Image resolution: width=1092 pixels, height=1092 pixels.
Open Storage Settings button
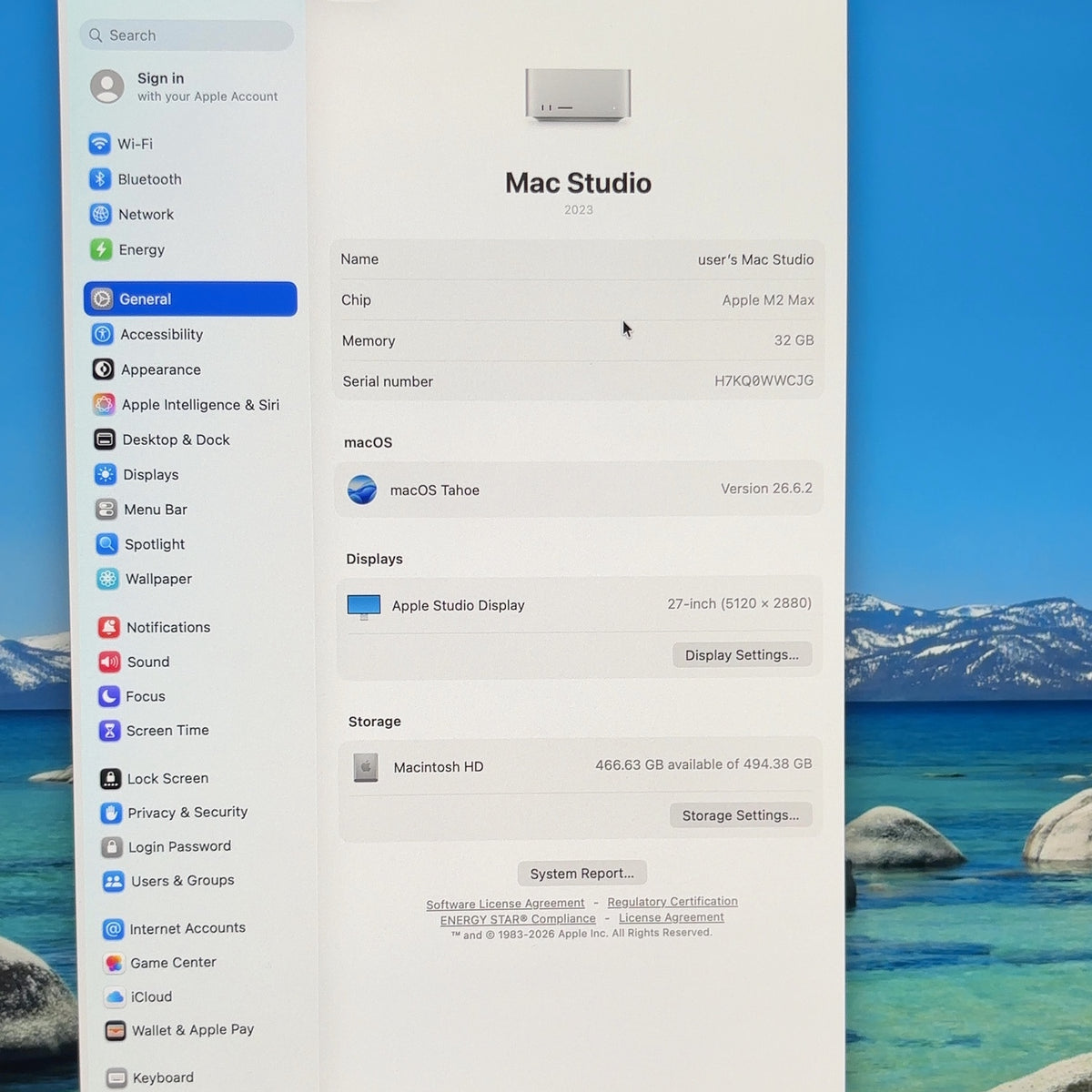click(741, 815)
